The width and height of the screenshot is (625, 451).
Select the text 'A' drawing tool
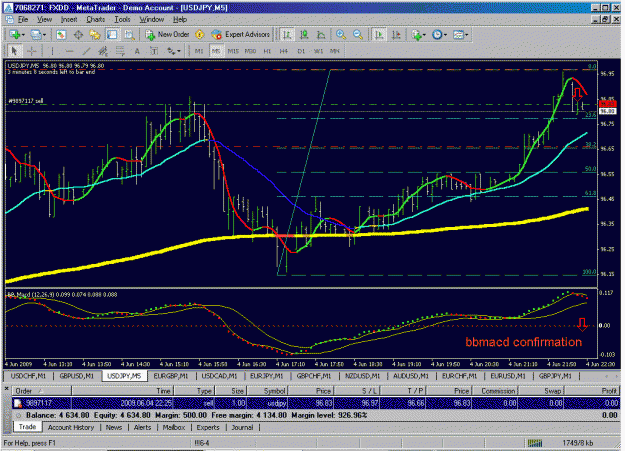coord(137,51)
